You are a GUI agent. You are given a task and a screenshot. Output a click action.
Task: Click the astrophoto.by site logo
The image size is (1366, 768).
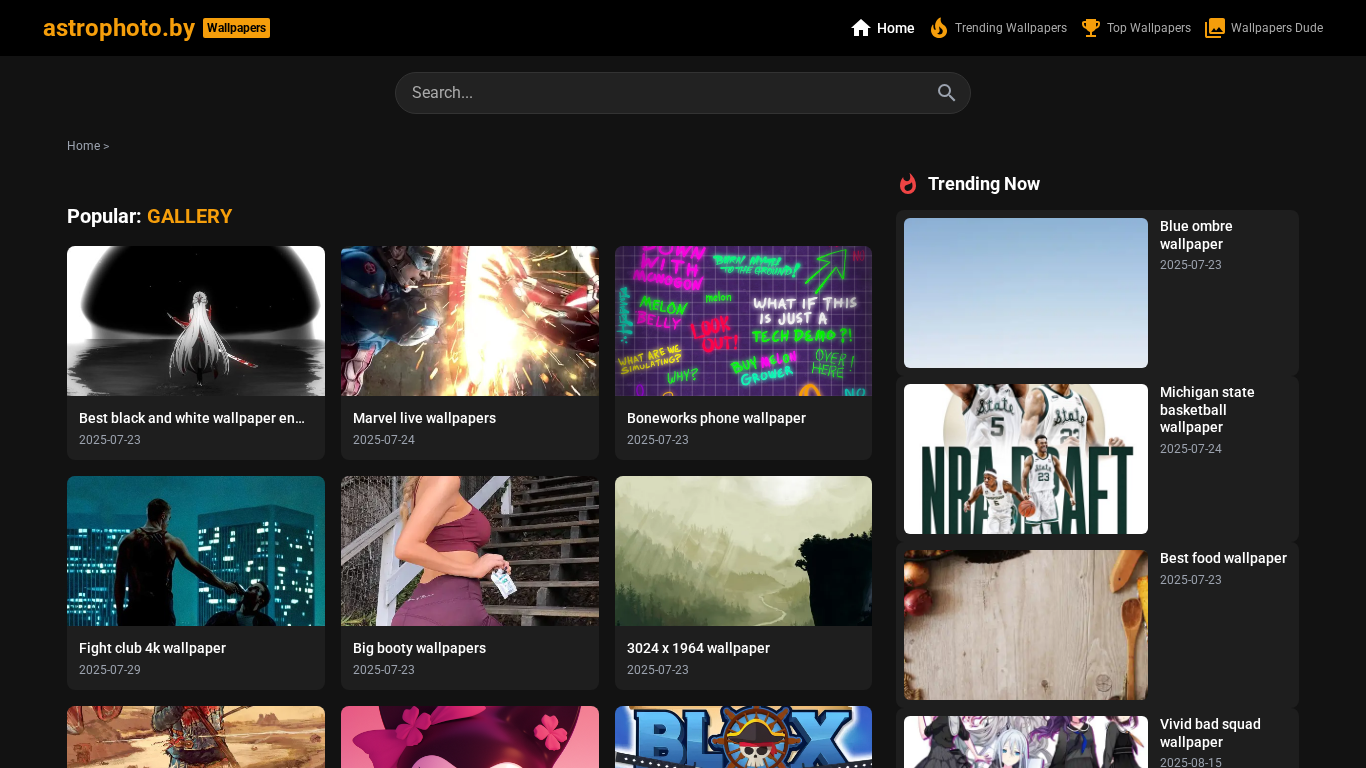pyautogui.click(x=119, y=28)
